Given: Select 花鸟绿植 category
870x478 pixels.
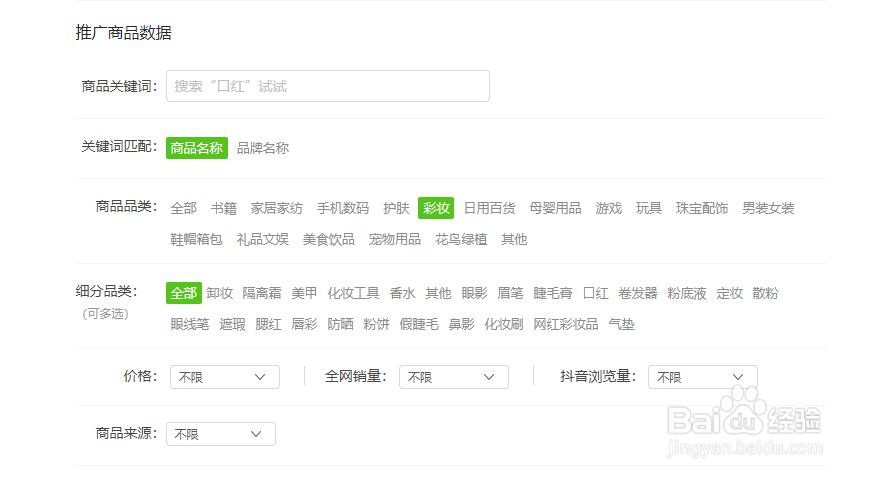Looking at the screenshot, I should [x=461, y=239].
